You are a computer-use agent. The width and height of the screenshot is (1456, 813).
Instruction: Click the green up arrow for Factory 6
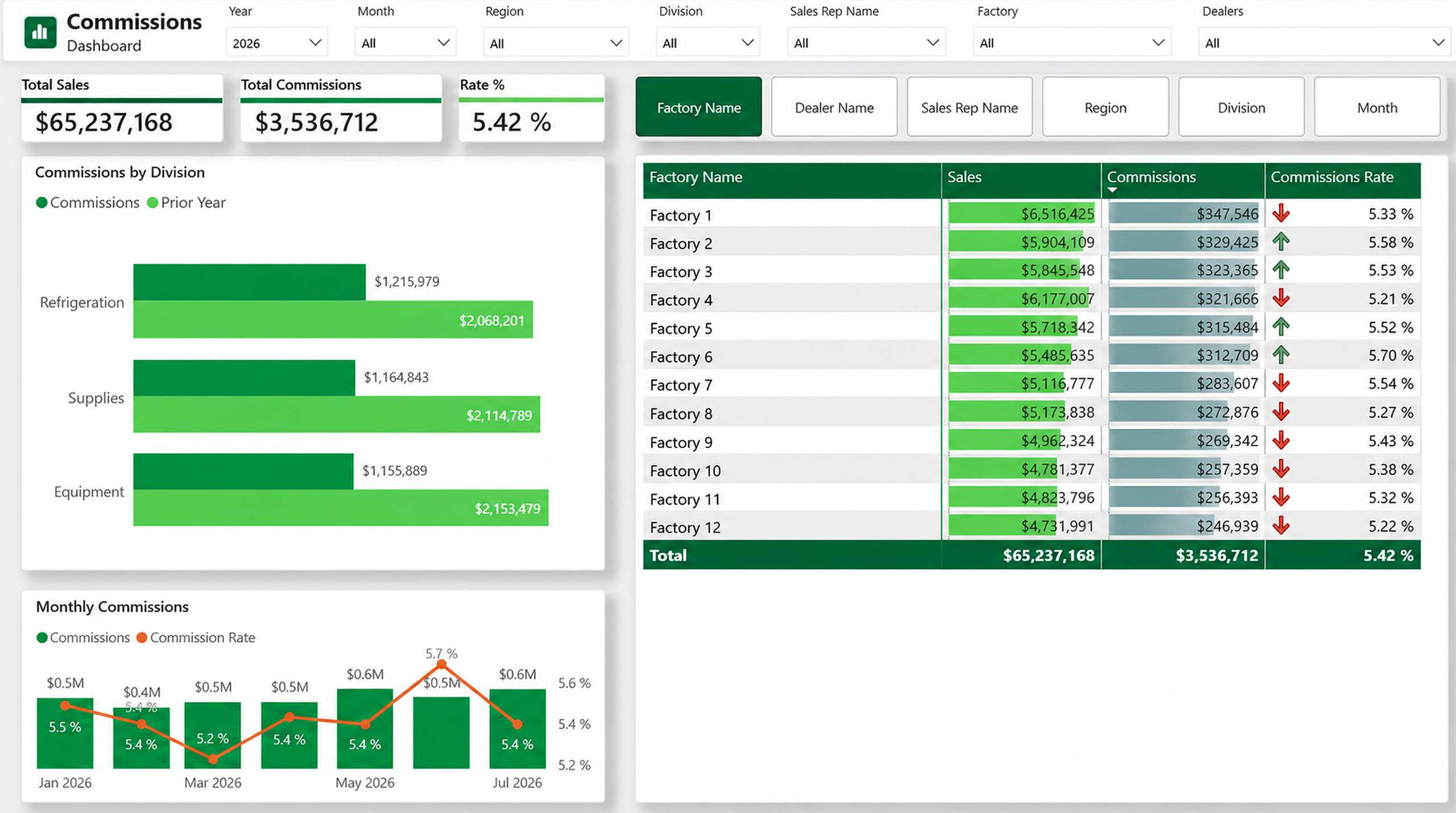(1281, 355)
